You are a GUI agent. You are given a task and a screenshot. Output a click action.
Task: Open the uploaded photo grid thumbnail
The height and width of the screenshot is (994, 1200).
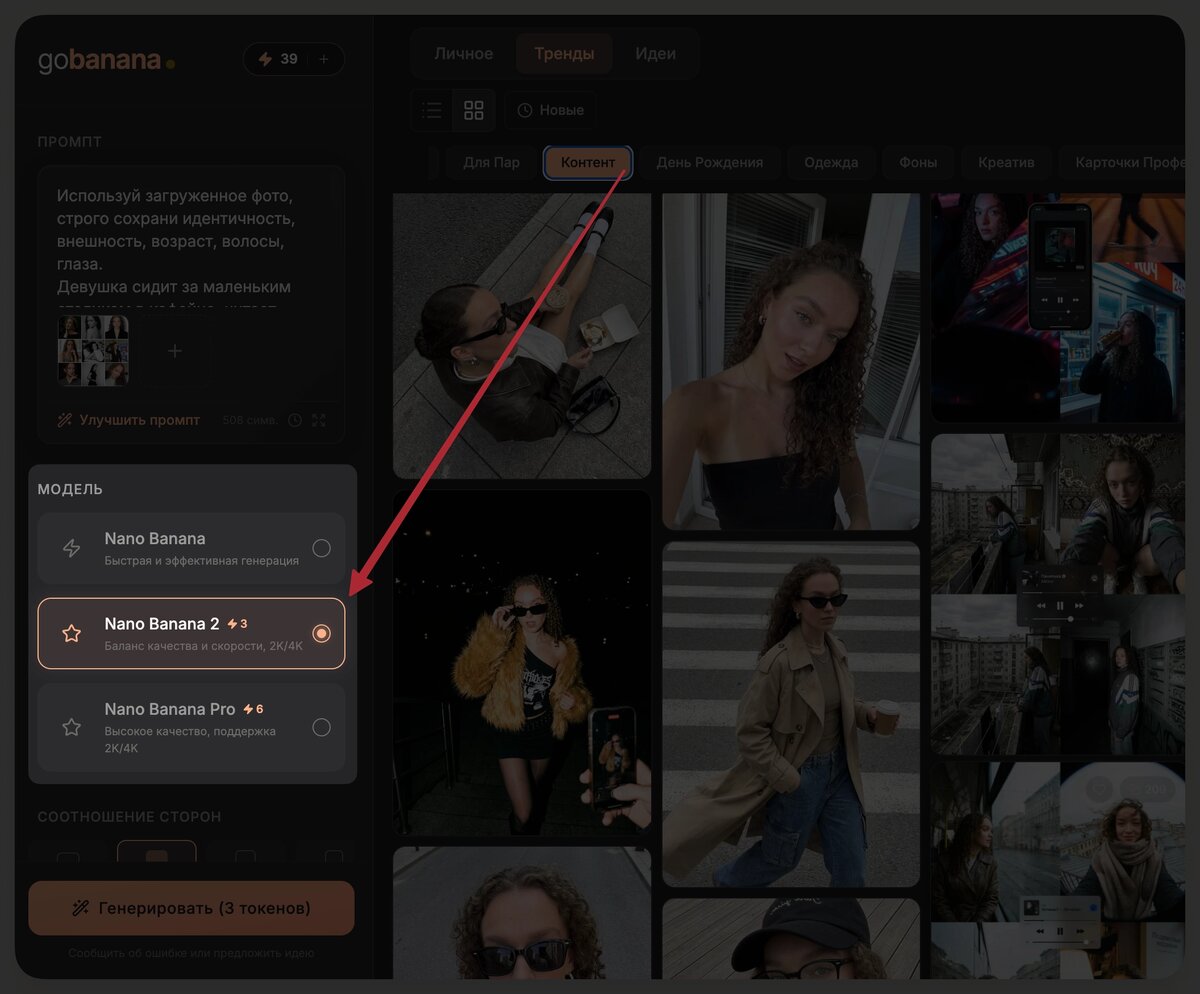pyautogui.click(x=93, y=351)
